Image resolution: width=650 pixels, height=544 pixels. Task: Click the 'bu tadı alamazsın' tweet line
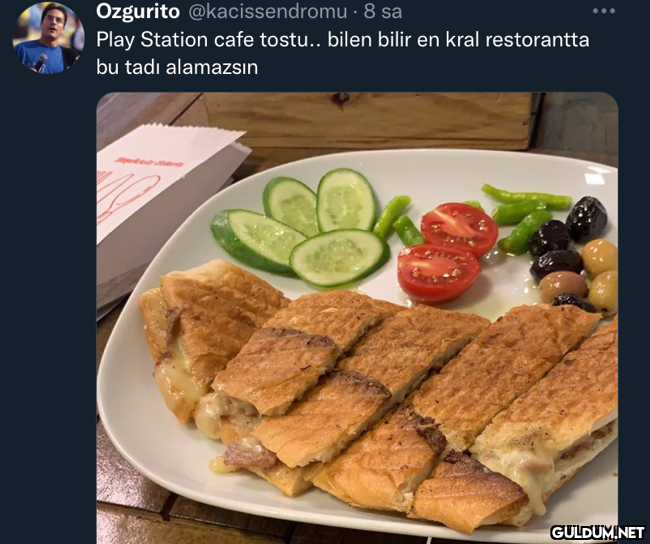(177, 67)
